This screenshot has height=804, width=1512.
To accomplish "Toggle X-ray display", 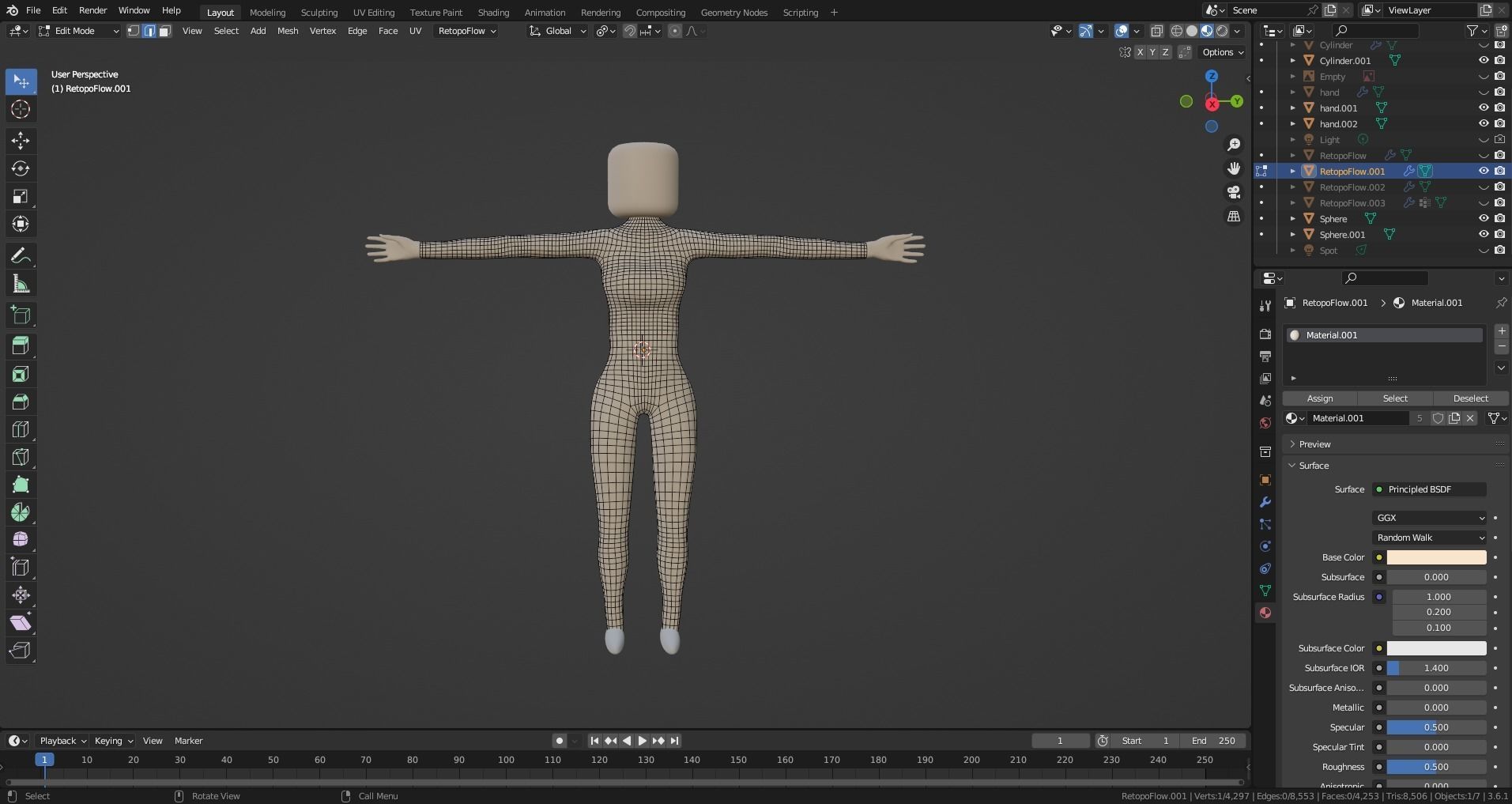I will pos(1156,31).
